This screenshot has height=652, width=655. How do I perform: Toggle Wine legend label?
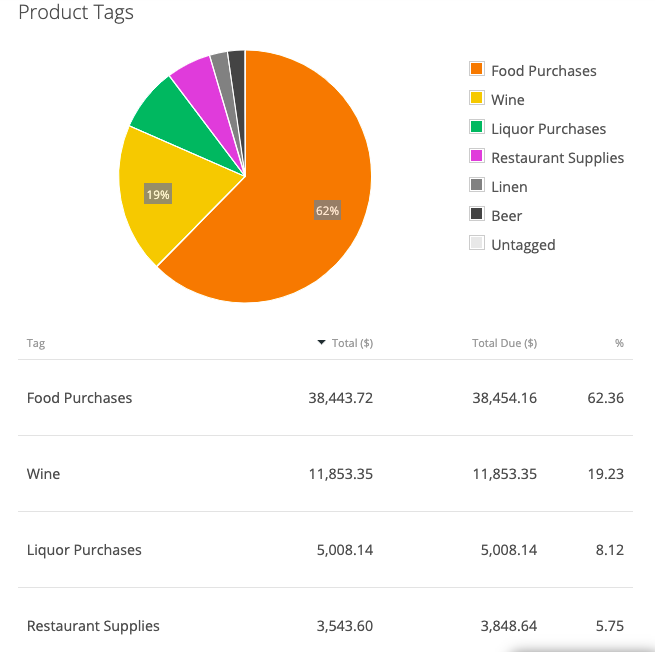[x=508, y=100]
